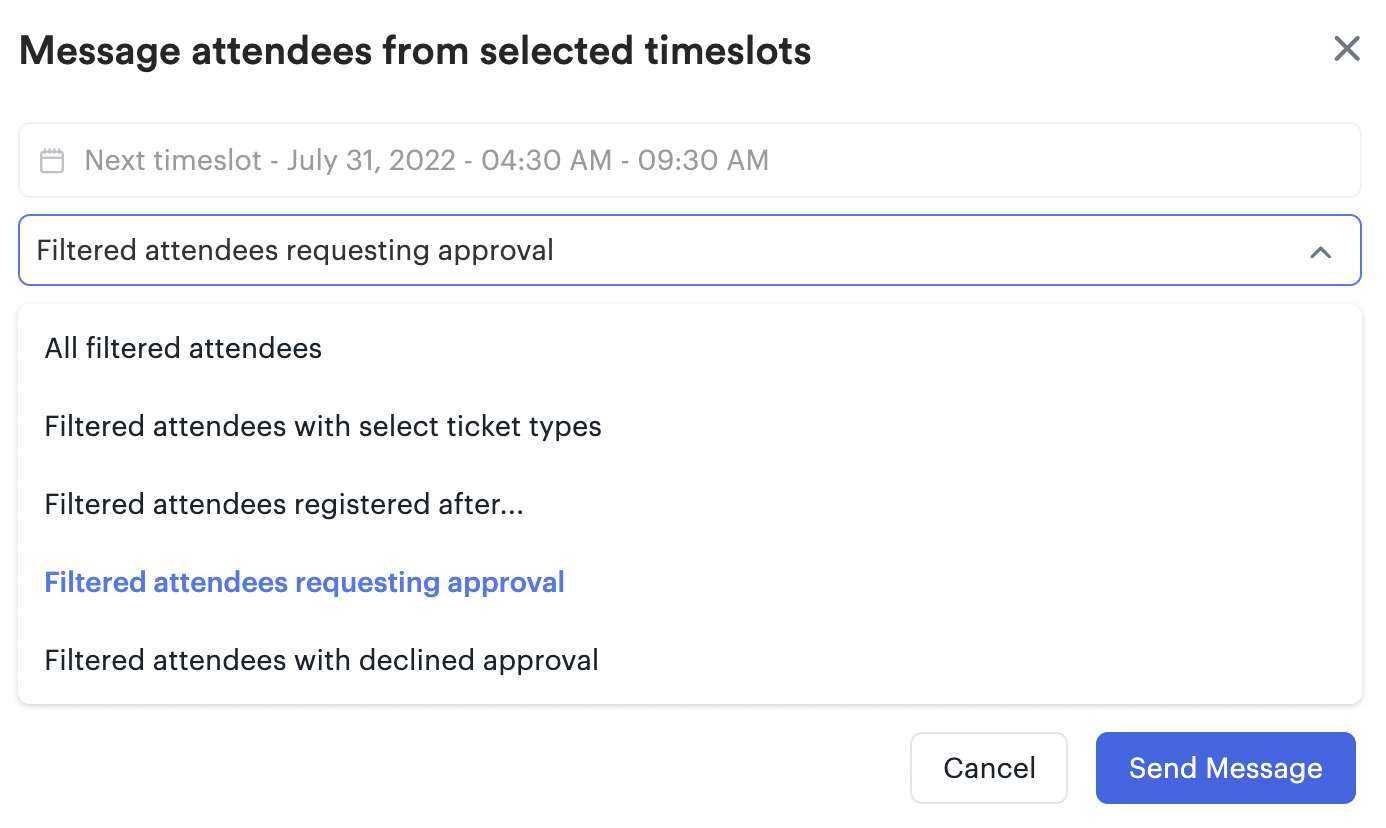This screenshot has width=1386, height=828.
Task: Pick Filtered attendees registered after… option
Action: tap(690, 504)
